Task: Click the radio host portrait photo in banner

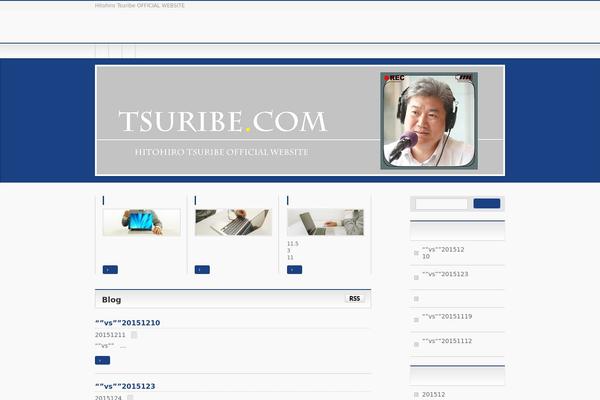Action: [x=429, y=121]
